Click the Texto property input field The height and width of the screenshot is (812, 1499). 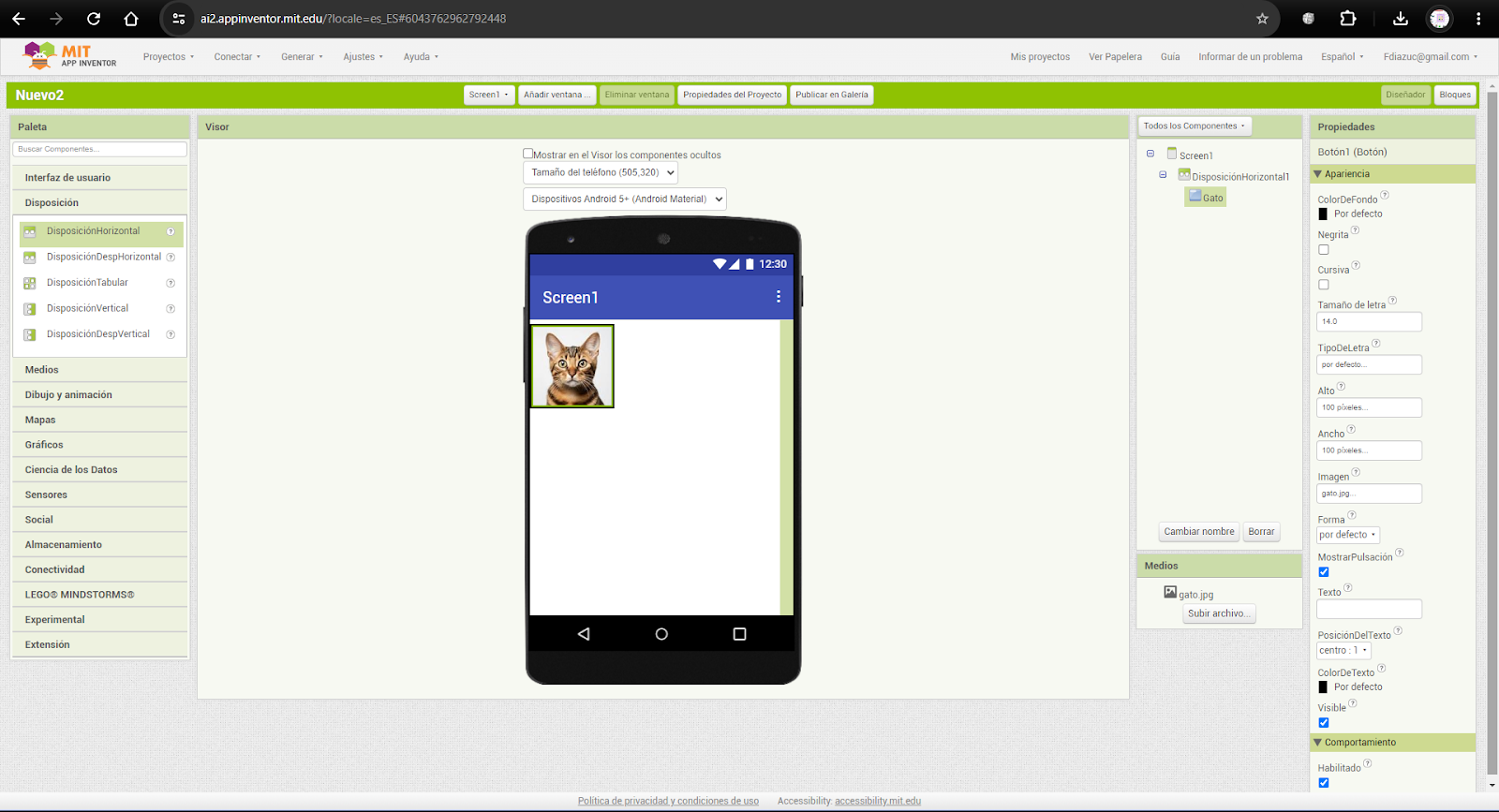tap(1369, 609)
